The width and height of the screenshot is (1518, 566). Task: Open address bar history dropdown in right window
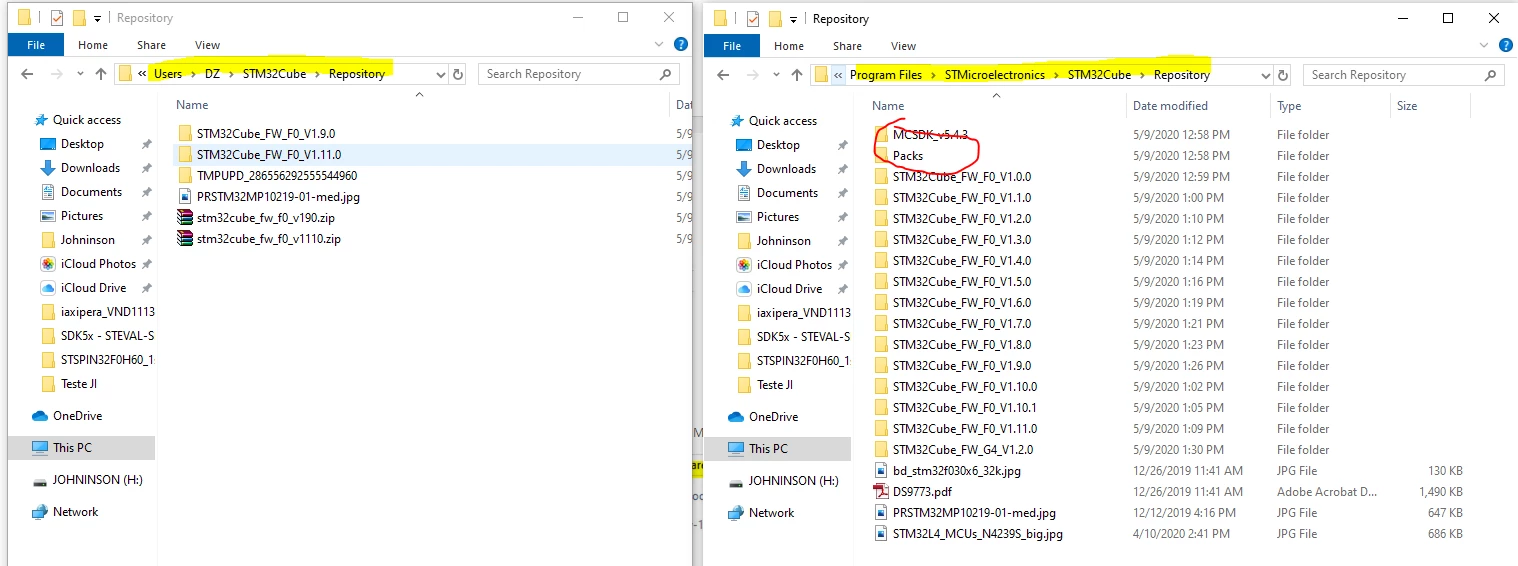tap(1268, 75)
